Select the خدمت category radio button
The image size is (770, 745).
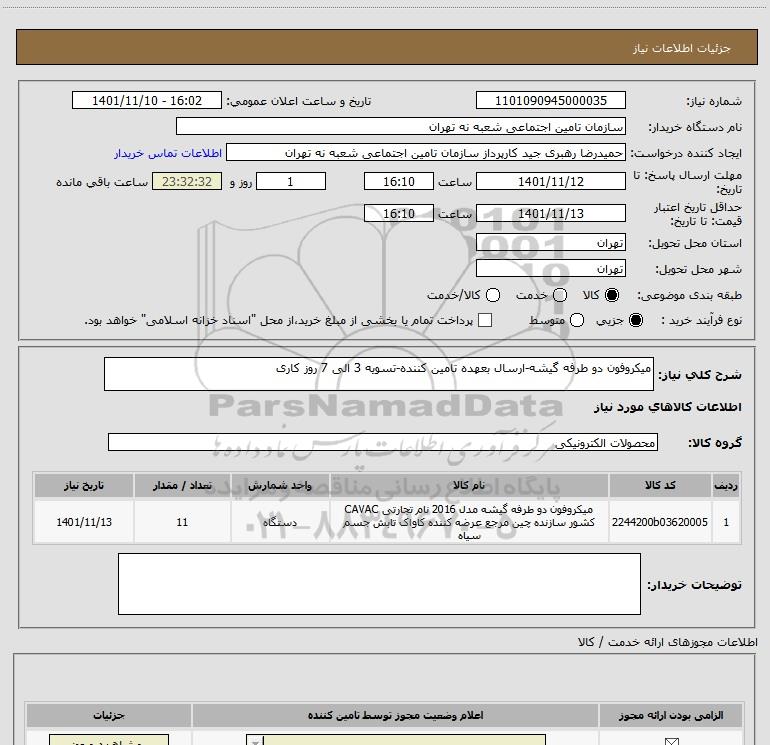coord(560,295)
